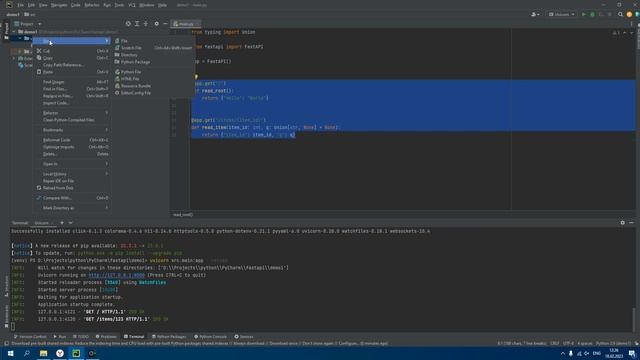
Task: Click the Python interpreter status bar entry
Action: [613, 343]
